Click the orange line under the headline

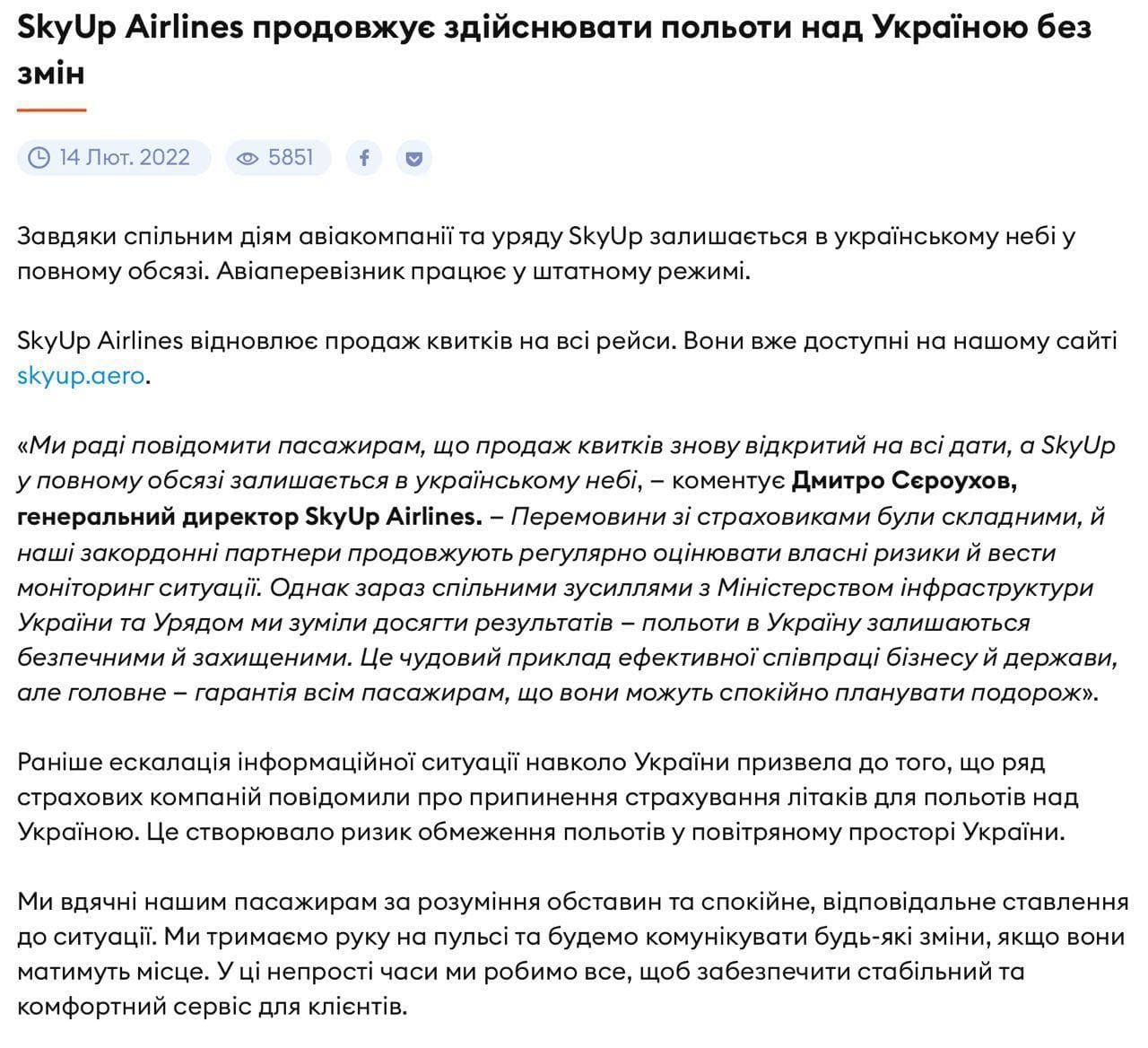click(51, 109)
